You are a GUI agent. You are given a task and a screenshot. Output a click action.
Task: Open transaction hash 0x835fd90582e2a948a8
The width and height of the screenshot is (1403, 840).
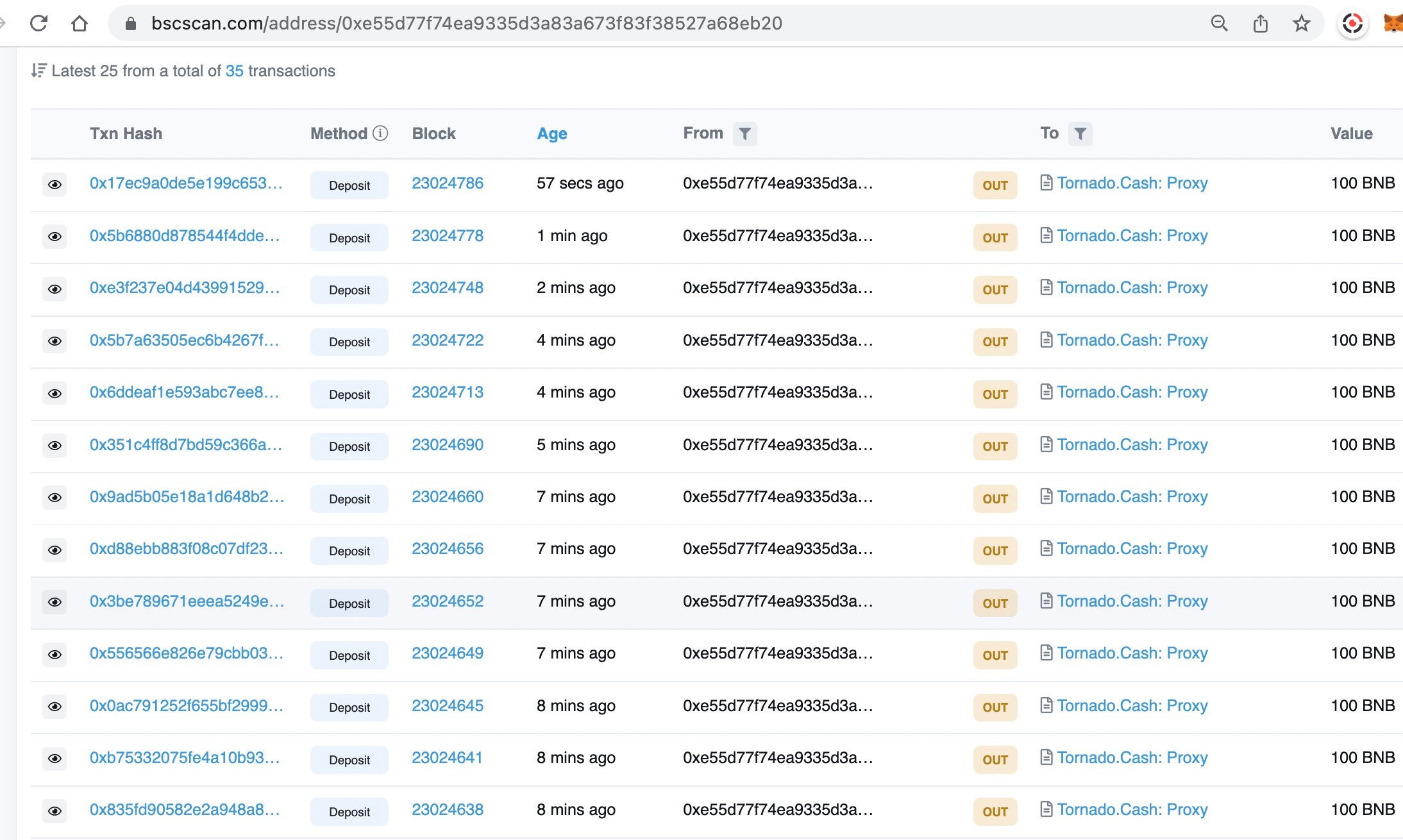click(185, 809)
